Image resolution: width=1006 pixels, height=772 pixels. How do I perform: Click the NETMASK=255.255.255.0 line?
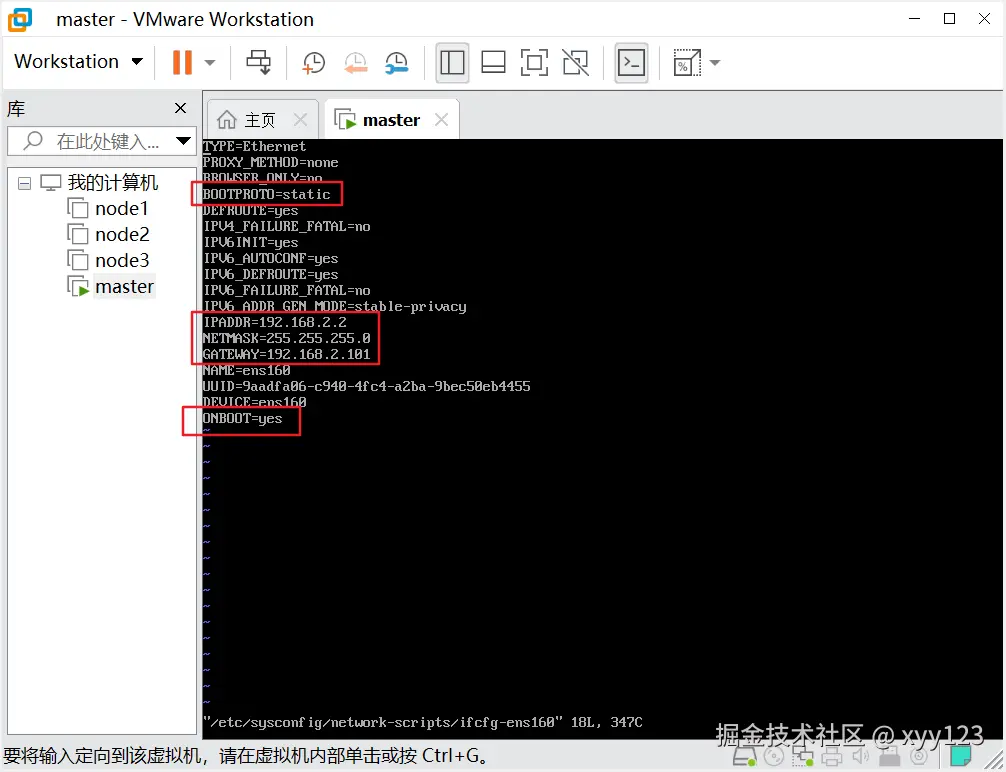tap(287, 338)
